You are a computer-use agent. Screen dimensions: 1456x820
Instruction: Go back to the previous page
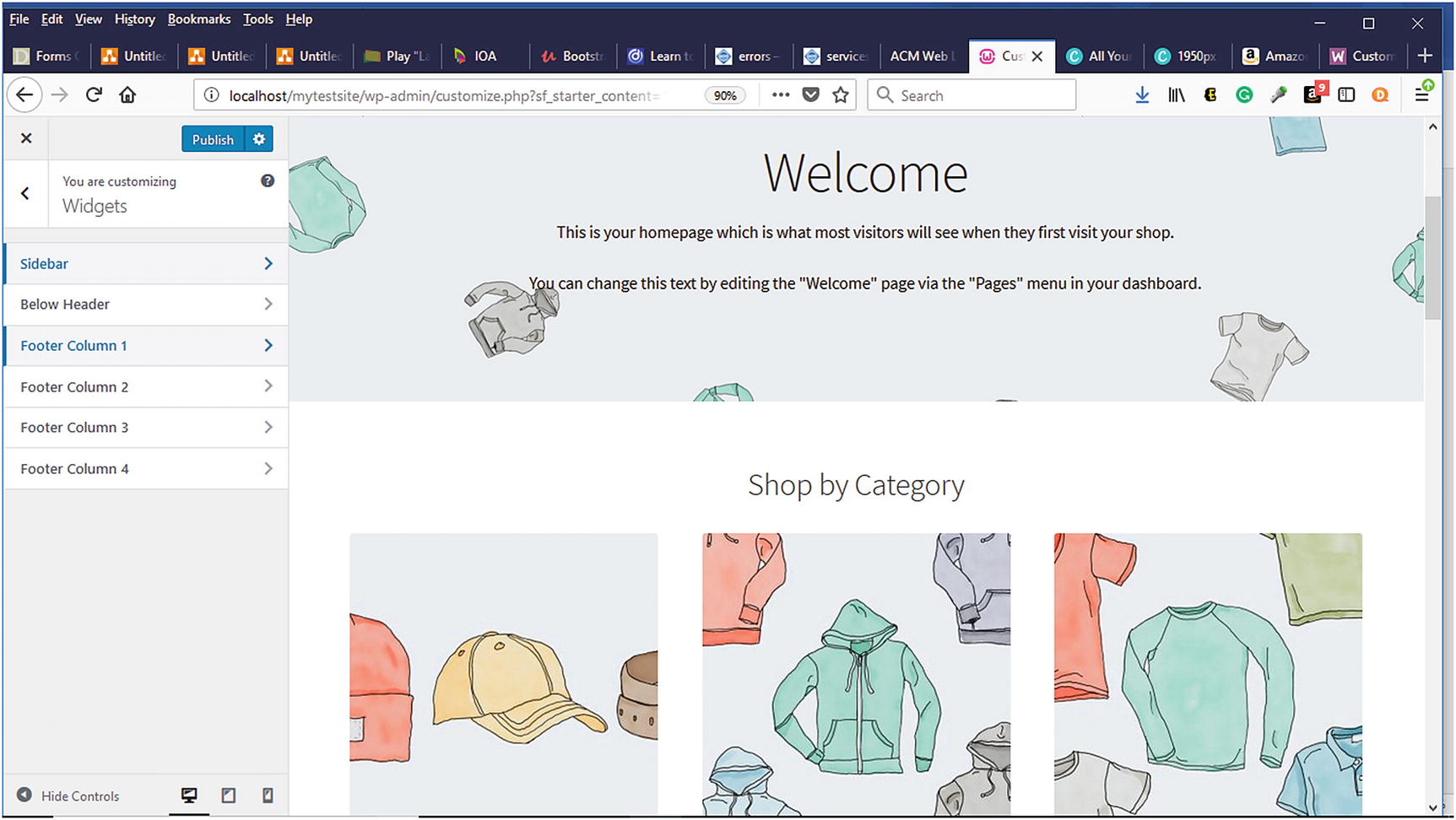pos(24,95)
